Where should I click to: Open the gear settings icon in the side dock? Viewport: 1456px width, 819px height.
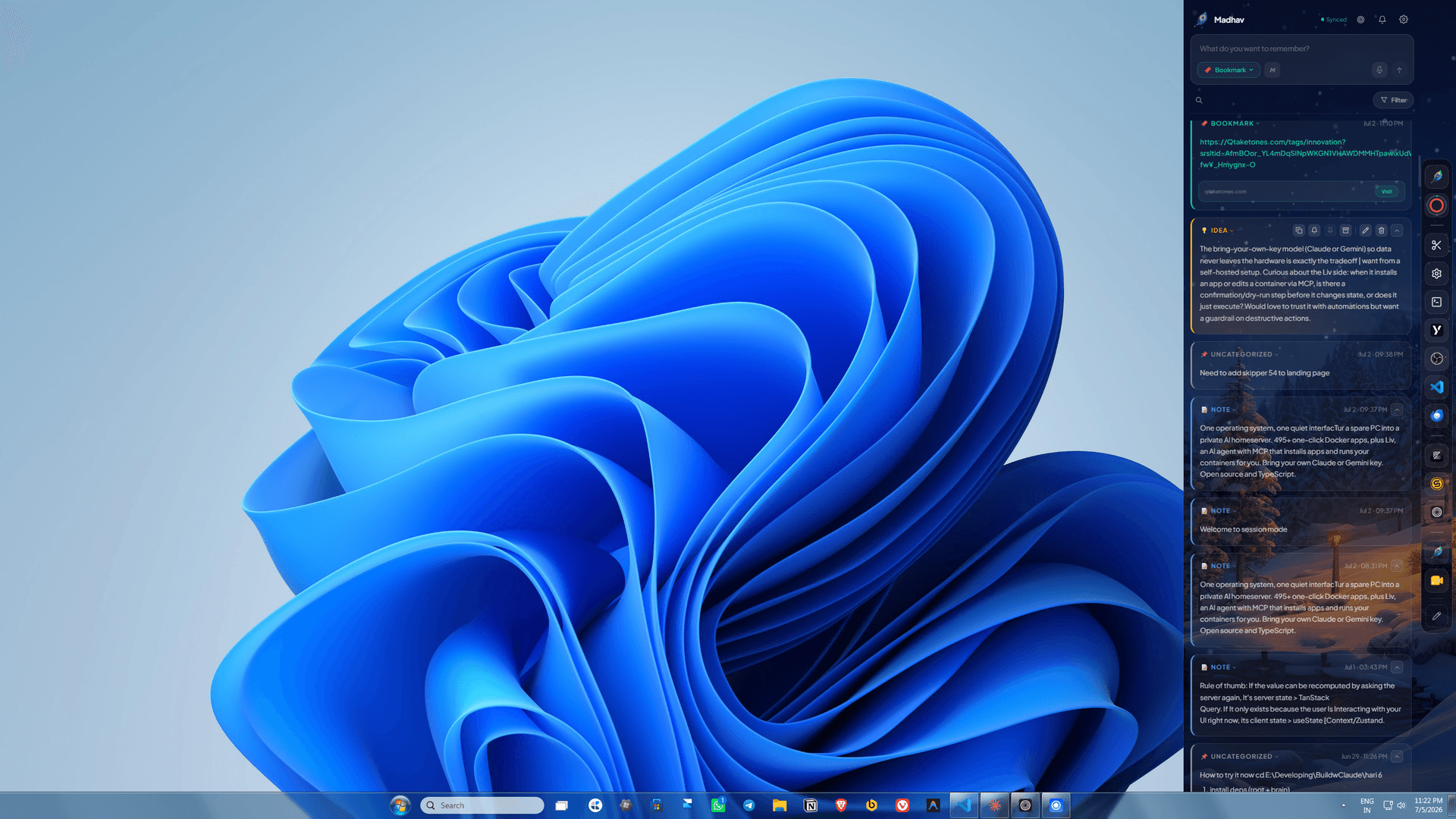tap(1436, 274)
